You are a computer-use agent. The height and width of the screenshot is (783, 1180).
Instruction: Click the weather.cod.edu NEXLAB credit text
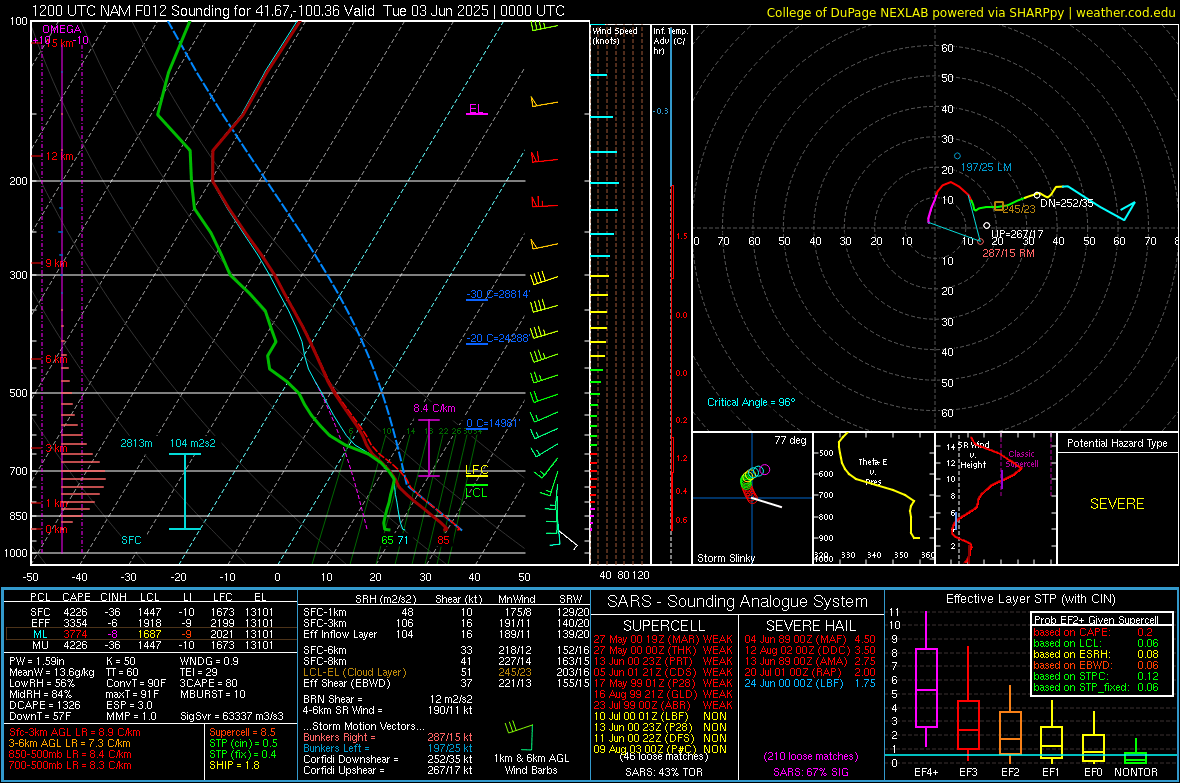970,12
